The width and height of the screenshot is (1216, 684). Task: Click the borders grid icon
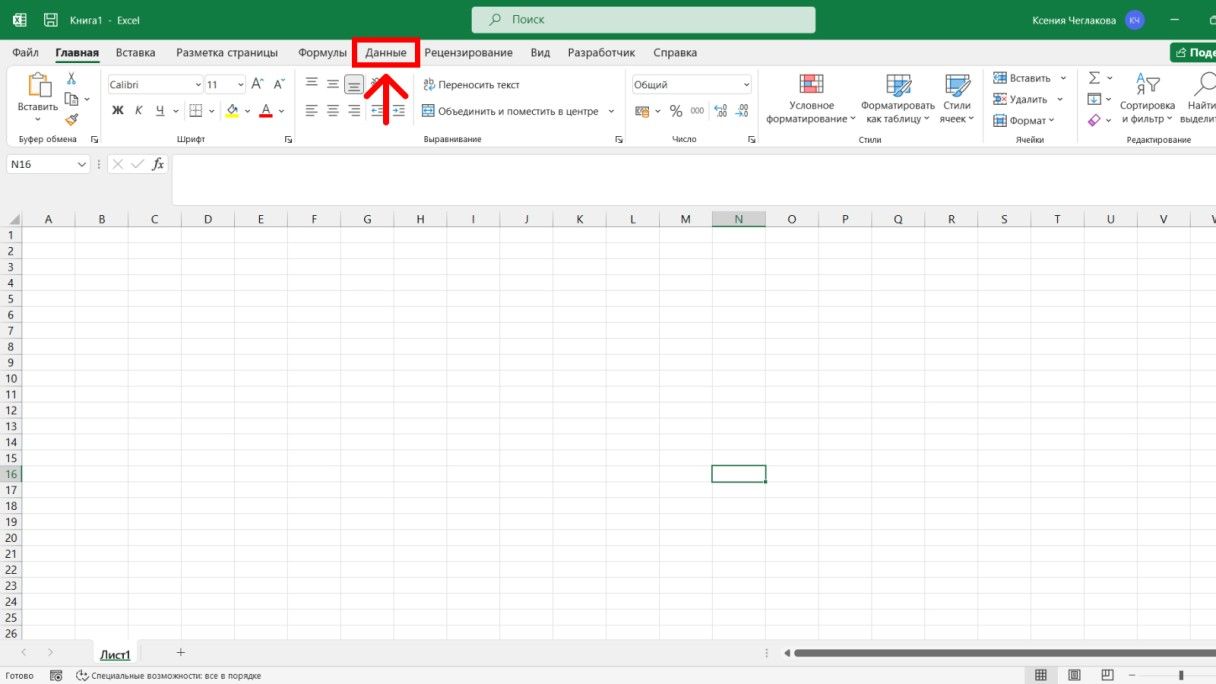point(196,111)
